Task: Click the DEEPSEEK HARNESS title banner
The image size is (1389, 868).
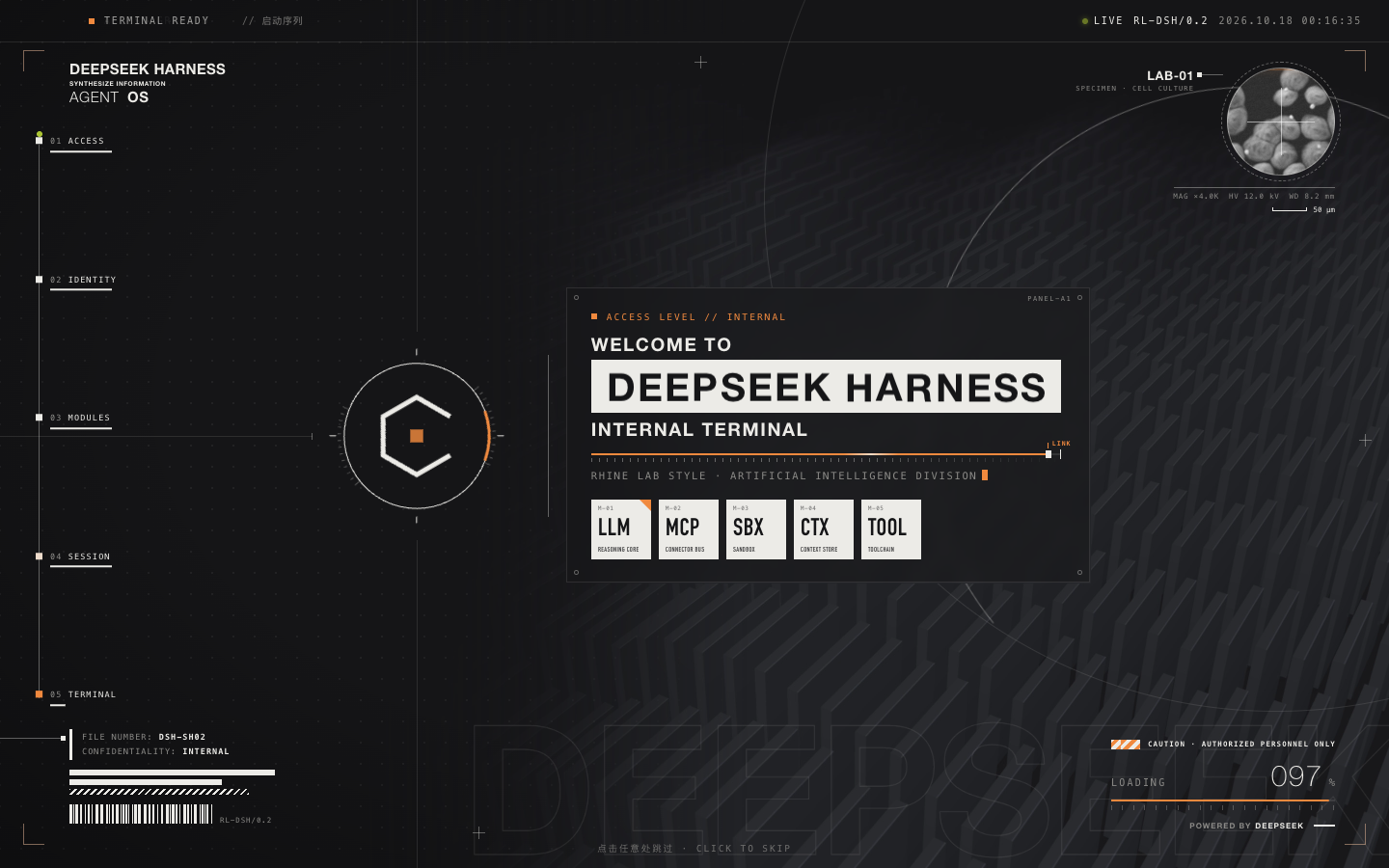Action: click(826, 387)
